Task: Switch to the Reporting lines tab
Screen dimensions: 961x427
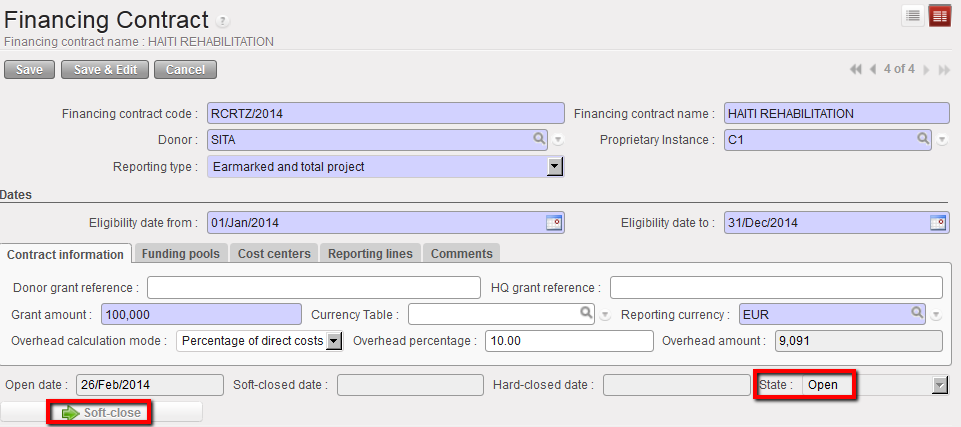Action: [370, 254]
